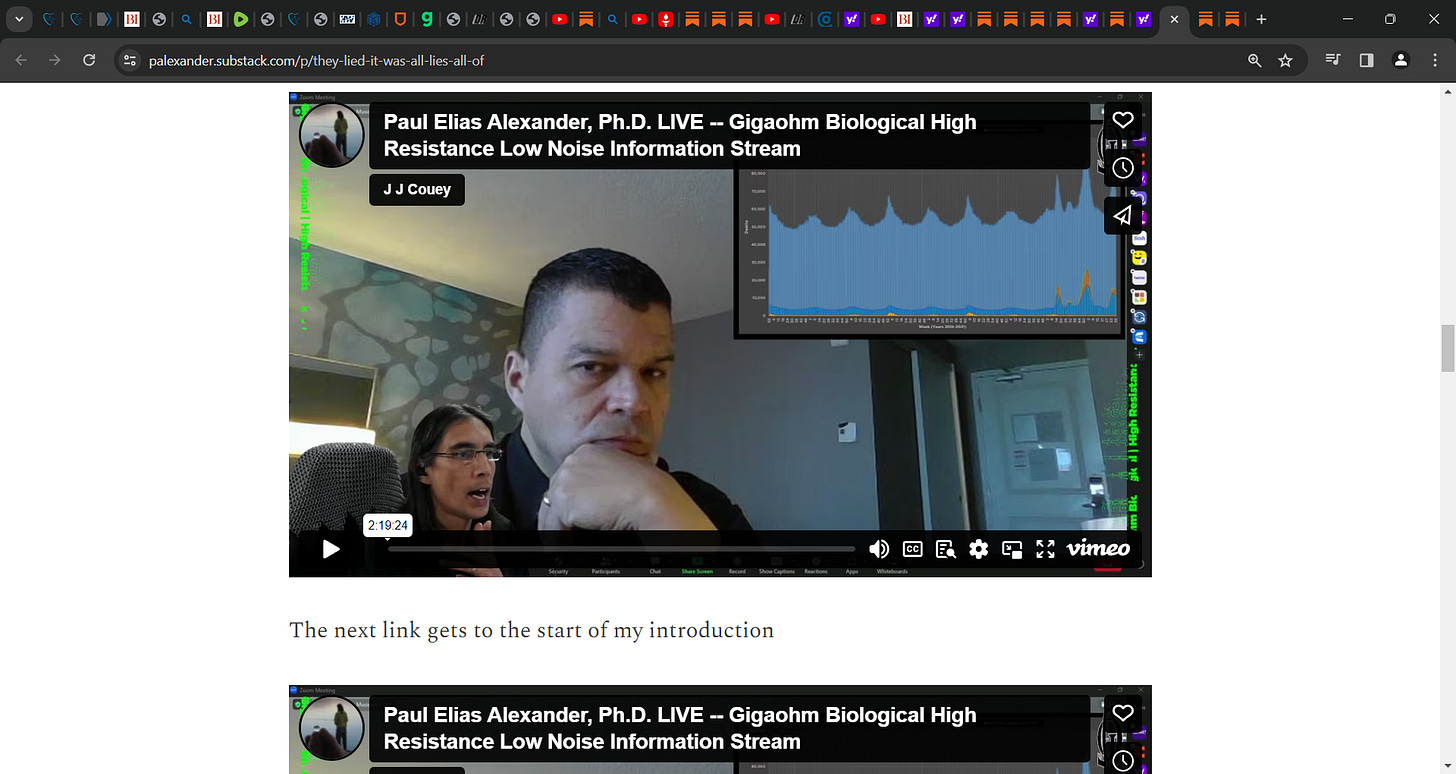Open the Chrome profile menu
The height and width of the screenshot is (774, 1456).
(x=1401, y=60)
